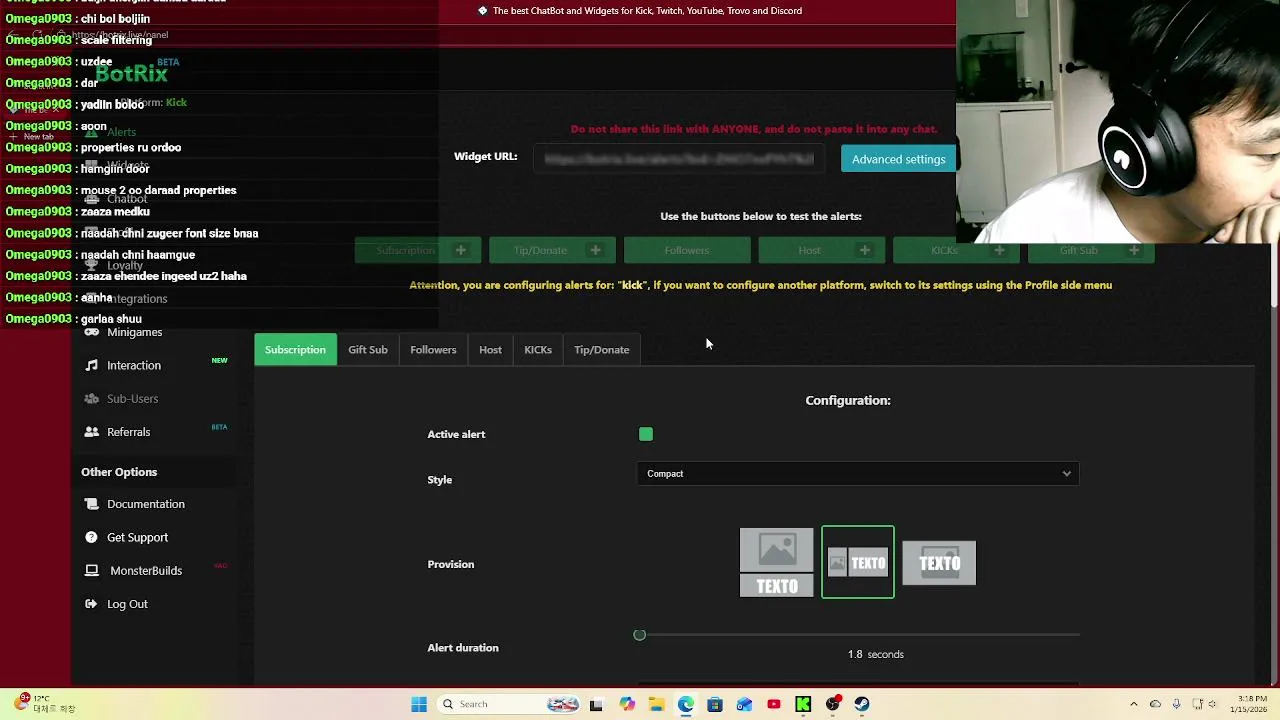Show hidden system tray icons chevron
The image size is (1280, 720).
click(x=1133, y=704)
